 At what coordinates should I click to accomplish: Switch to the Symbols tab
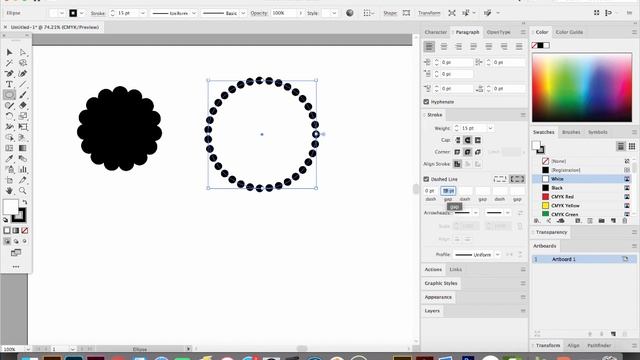[598, 132]
